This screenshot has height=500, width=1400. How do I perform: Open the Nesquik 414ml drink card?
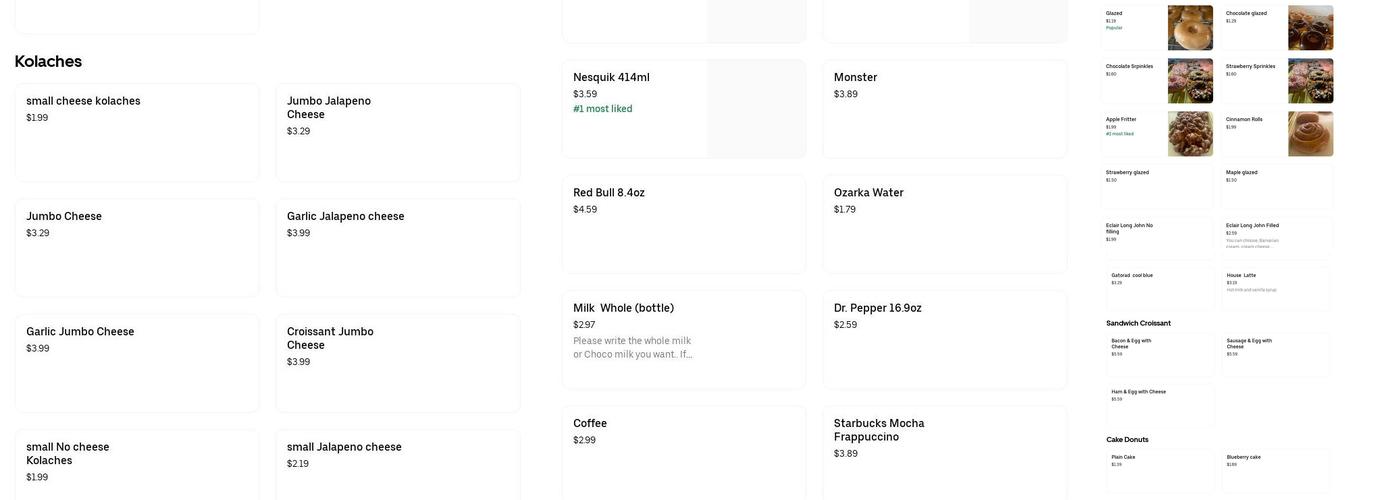click(683, 108)
